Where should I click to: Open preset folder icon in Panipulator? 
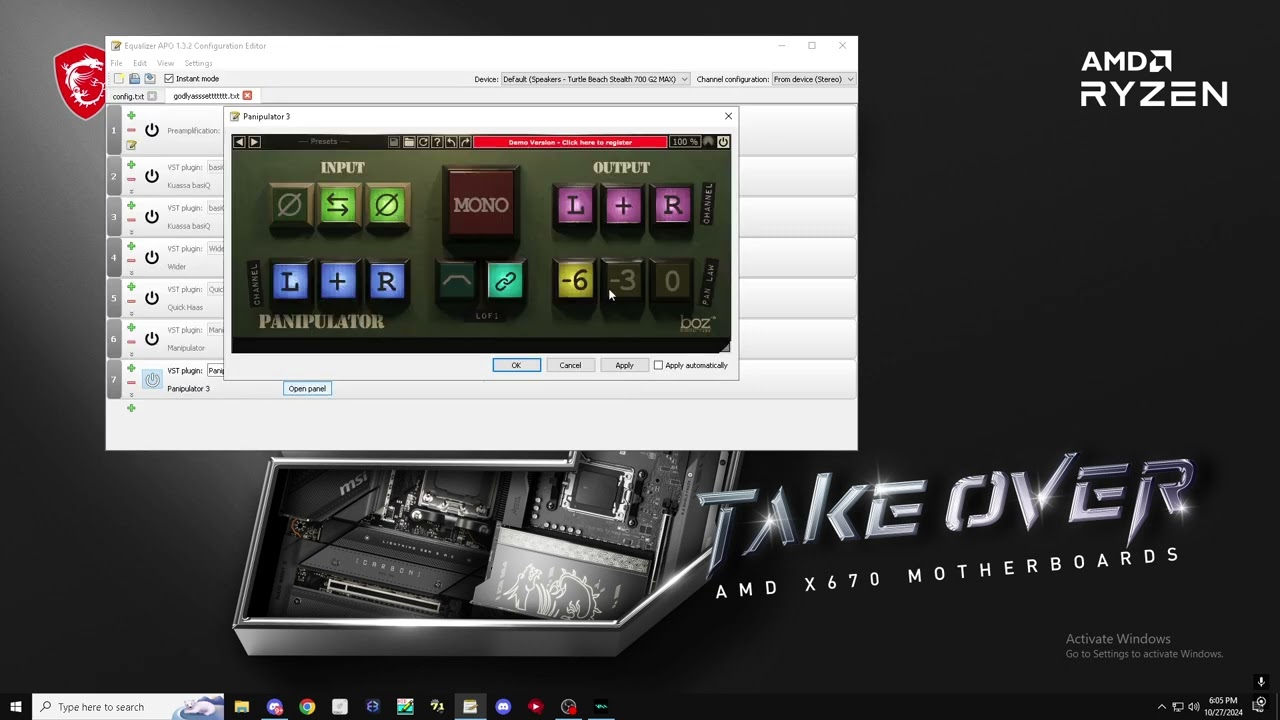tap(409, 142)
